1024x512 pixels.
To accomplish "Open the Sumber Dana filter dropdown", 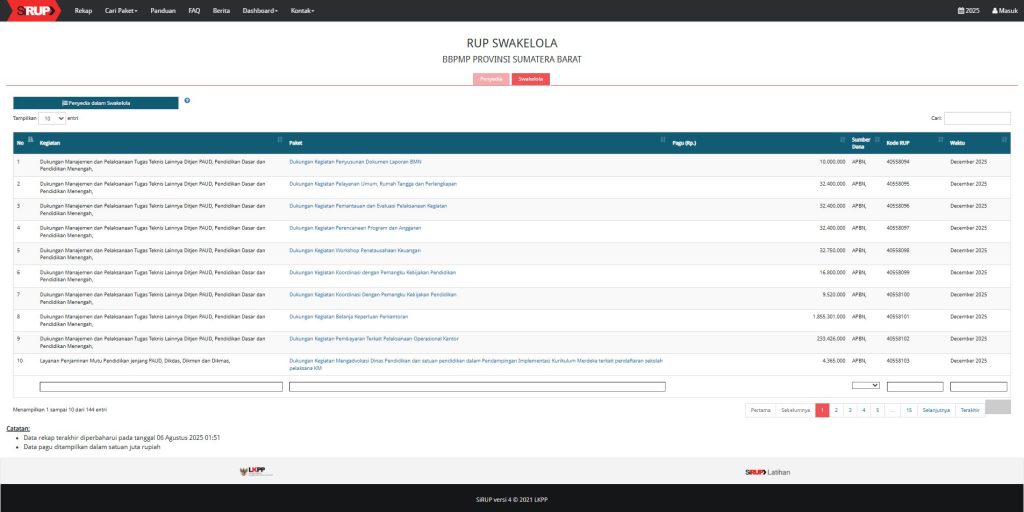I will (865, 385).
